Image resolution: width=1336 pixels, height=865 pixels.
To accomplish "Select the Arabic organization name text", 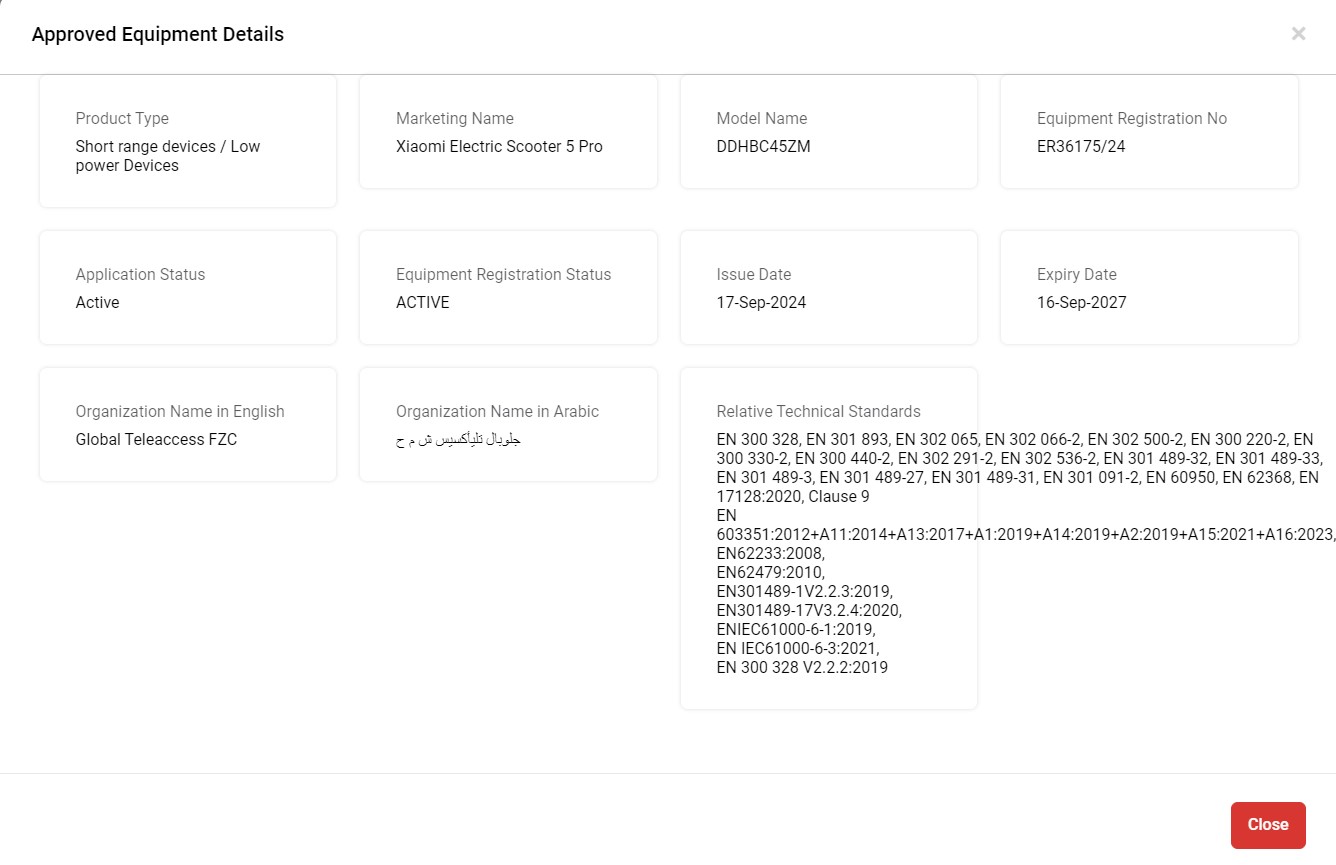I will click(x=458, y=440).
